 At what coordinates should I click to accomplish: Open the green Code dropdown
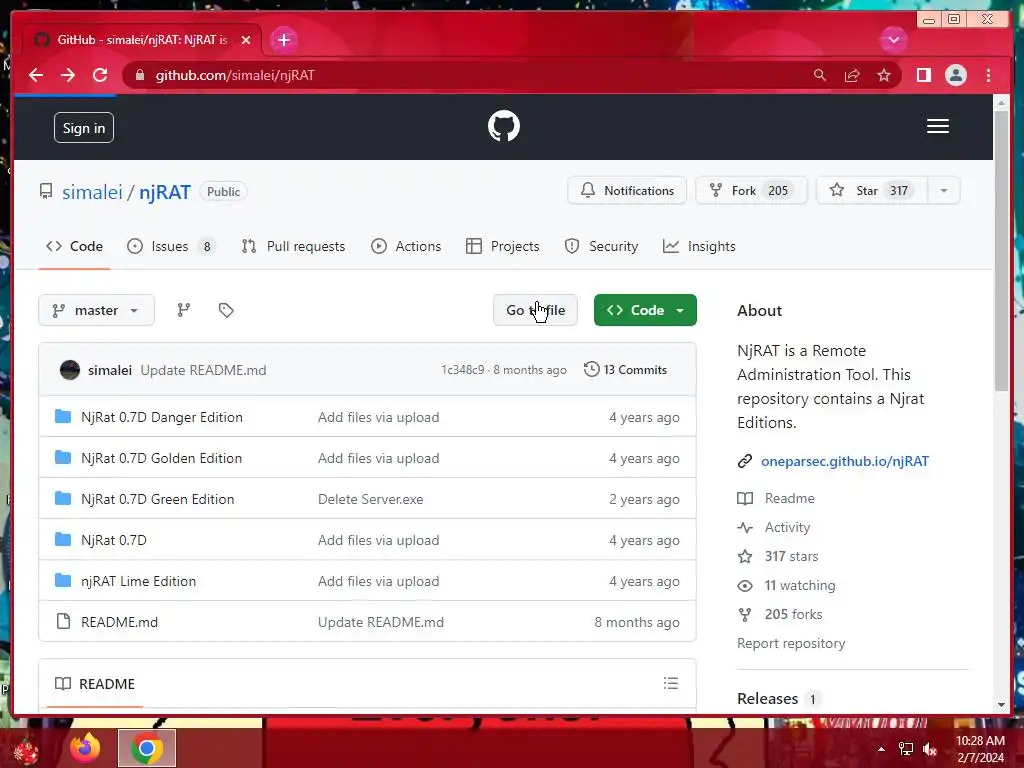click(x=645, y=310)
